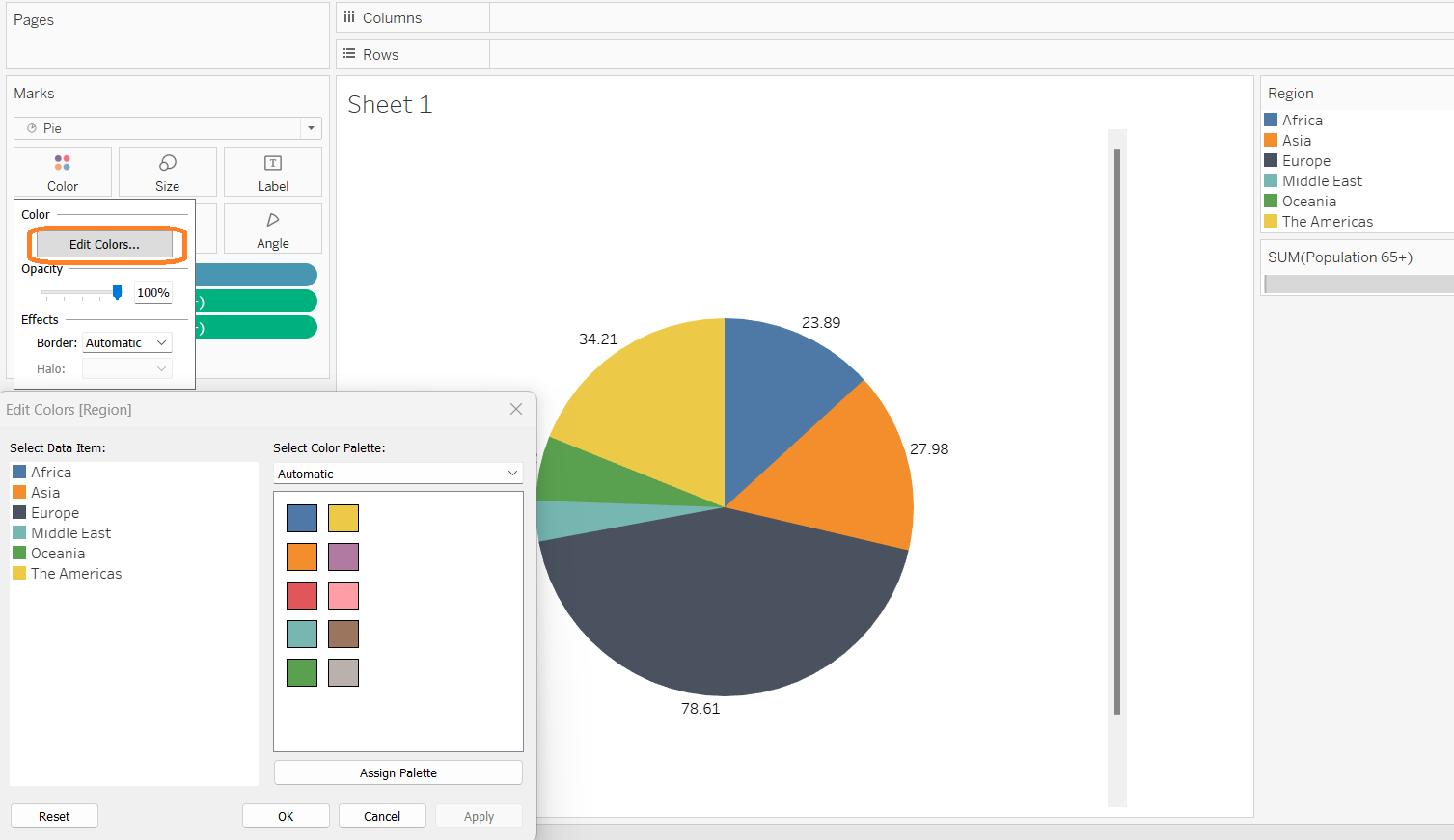This screenshot has width=1454, height=840.
Task: Pick the yellow palette swatch
Action: (x=343, y=518)
